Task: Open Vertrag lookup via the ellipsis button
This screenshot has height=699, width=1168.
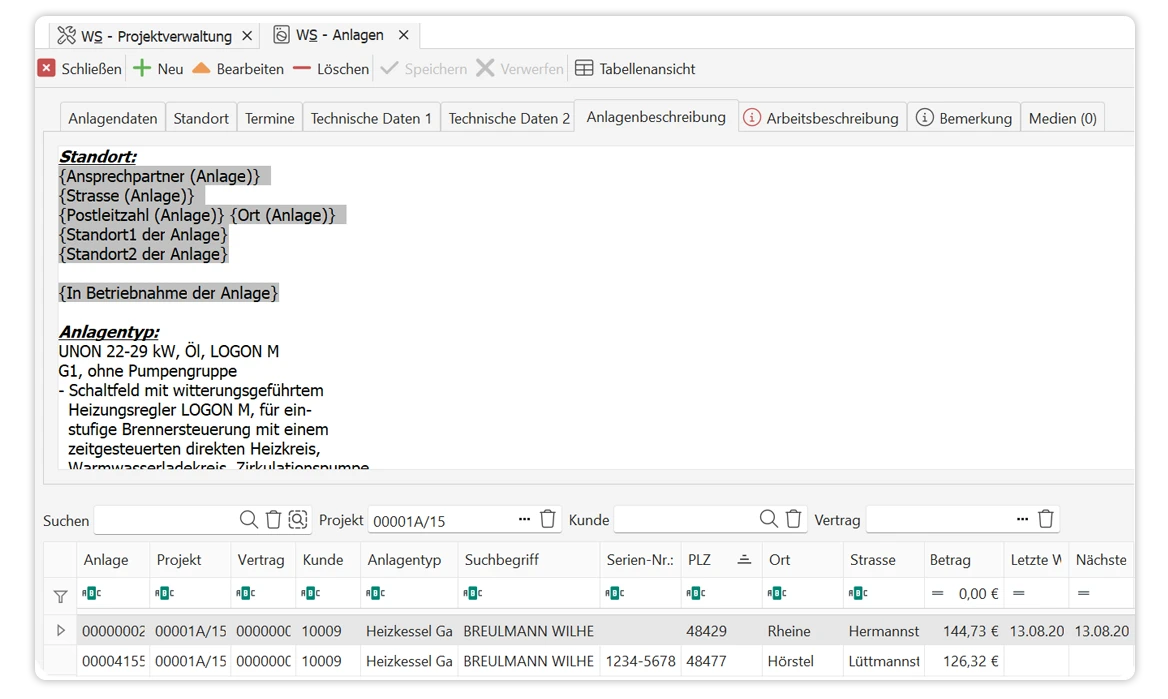Action: click(x=1022, y=519)
